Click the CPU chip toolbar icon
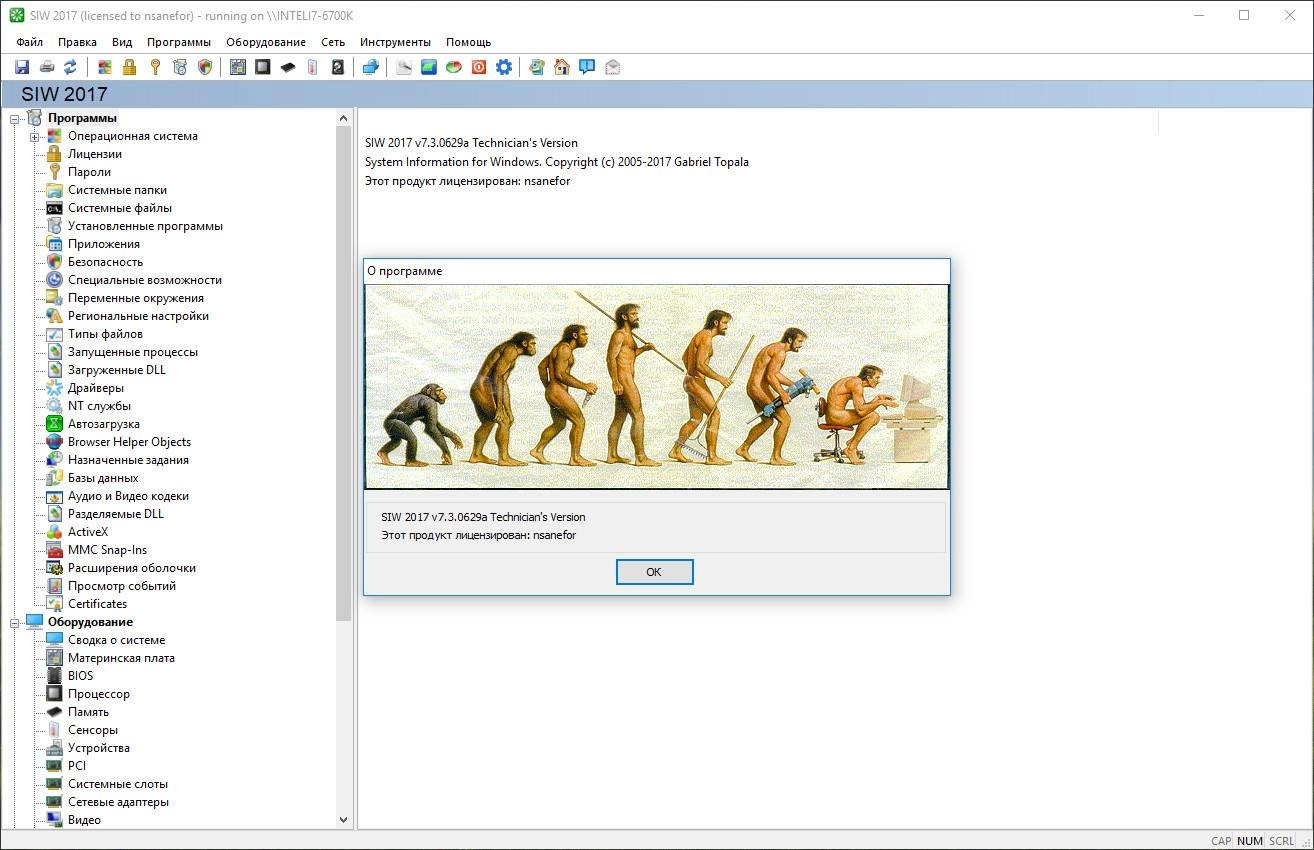1314x850 pixels. [263, 67]
